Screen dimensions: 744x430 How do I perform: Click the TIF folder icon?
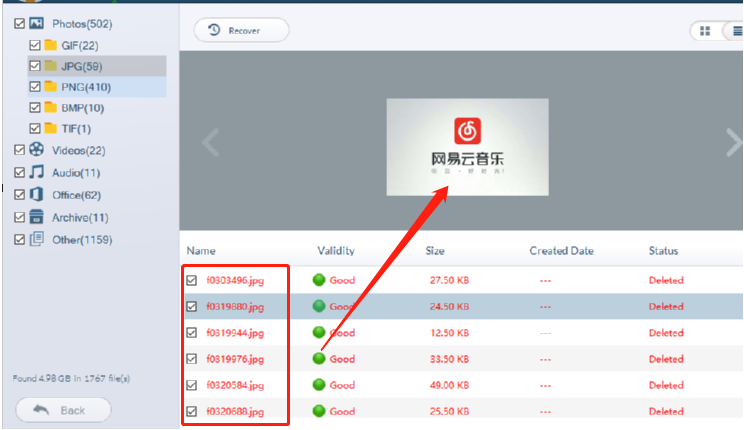tap(51, 128)
